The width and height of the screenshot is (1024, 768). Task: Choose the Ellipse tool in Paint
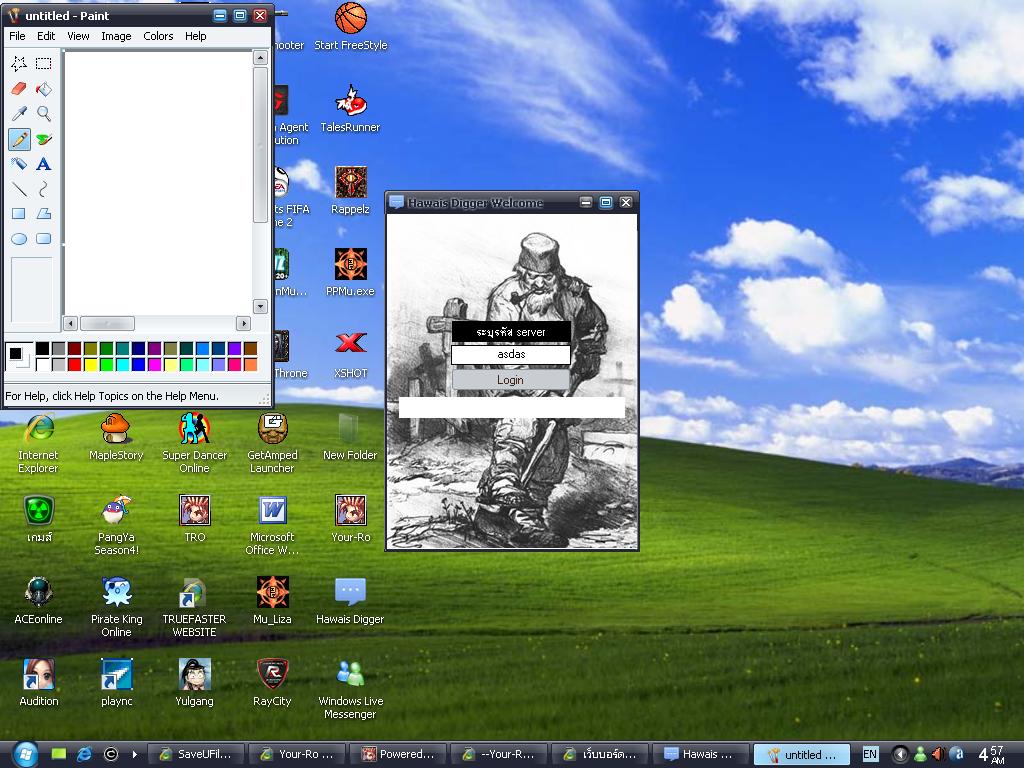coord(19,238)
